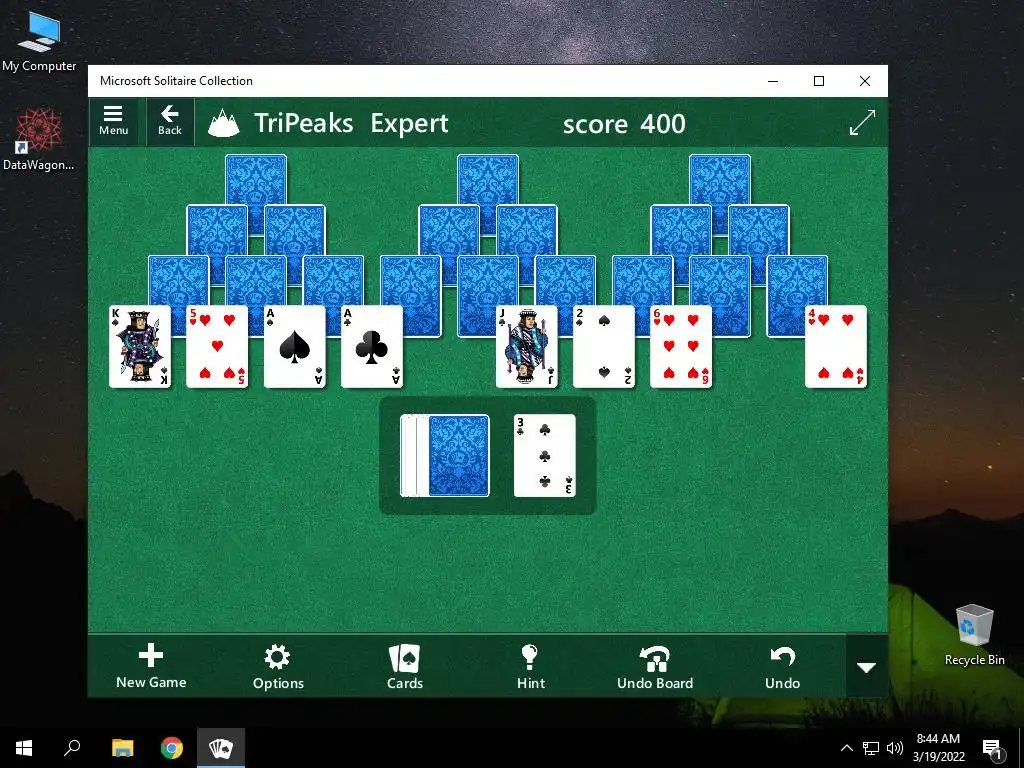
Task: Go Back using the arrow button
Action: point(170,121)
